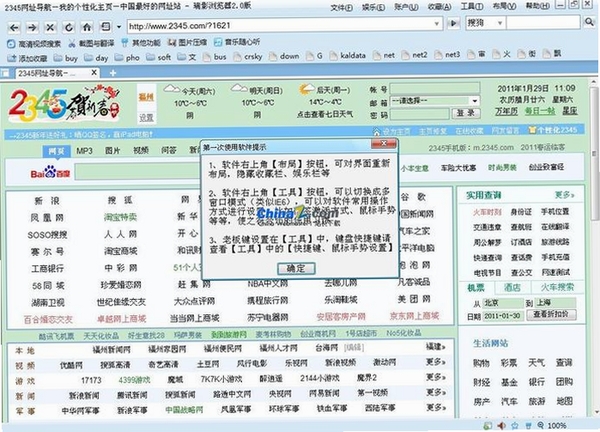Open the 文件(F) menu

coord(341,7)
